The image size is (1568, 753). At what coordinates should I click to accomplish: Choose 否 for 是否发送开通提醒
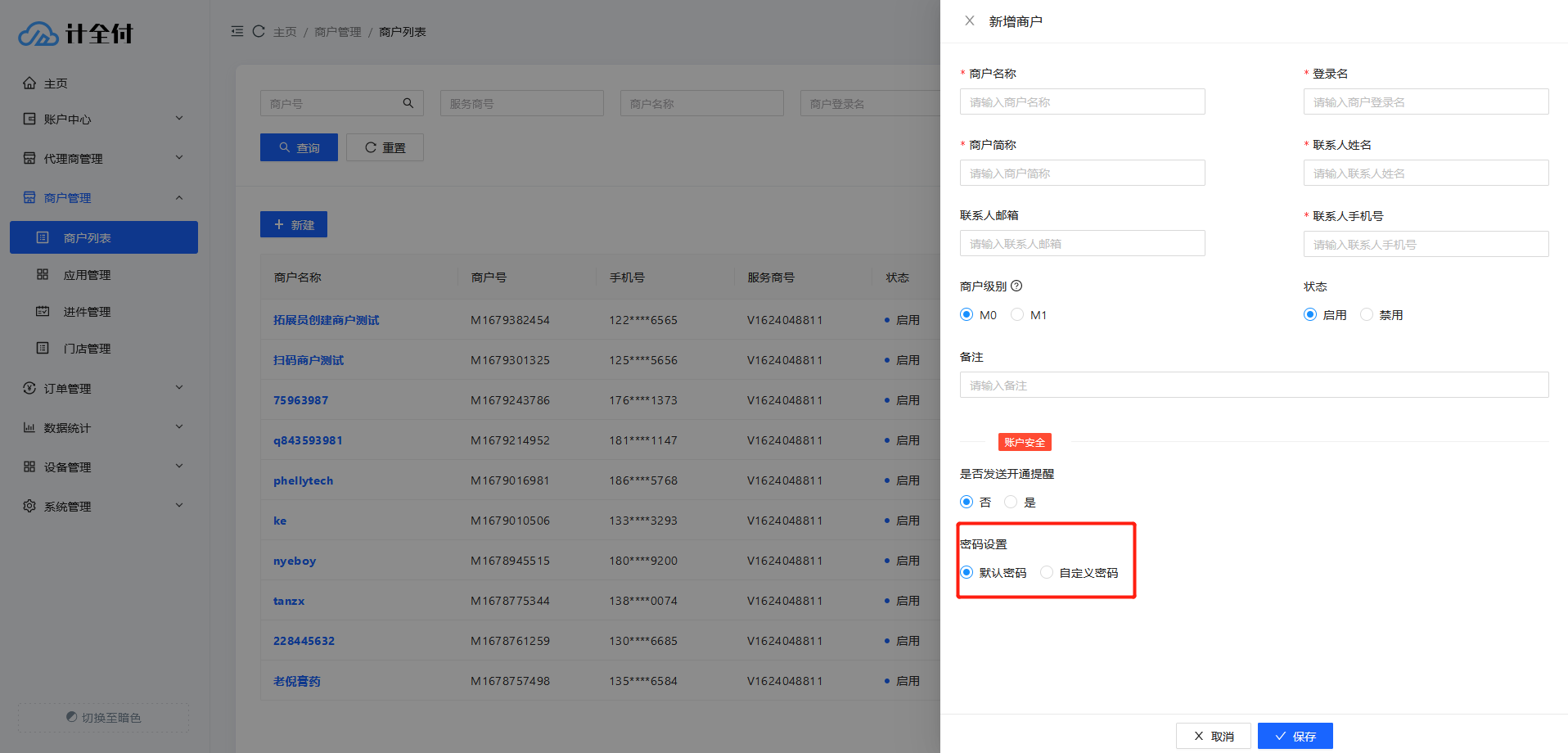tap(966, 502)
